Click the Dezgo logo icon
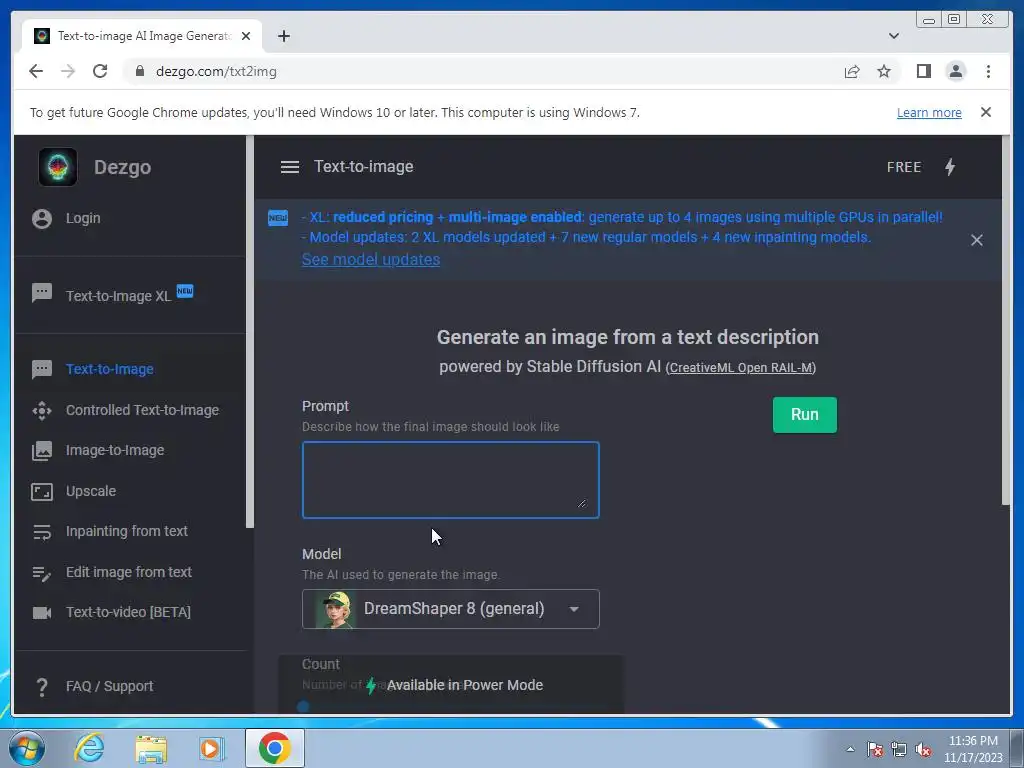Image resolution: width=1024 pixels, height=768 pixels. pyautogui.click(x=57, y=167)
